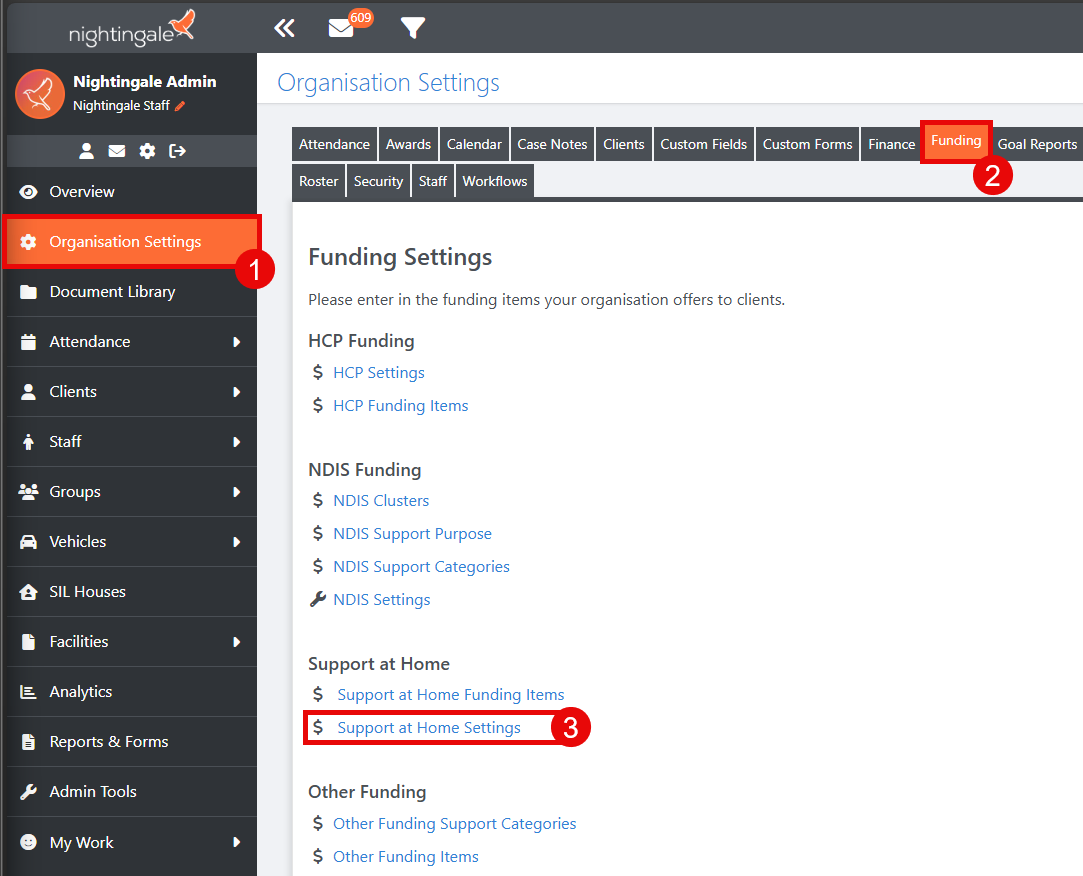Expand the Clients sidebar menu arrow
This screenshot has width=1083, height=876.
tap(237, 392)
